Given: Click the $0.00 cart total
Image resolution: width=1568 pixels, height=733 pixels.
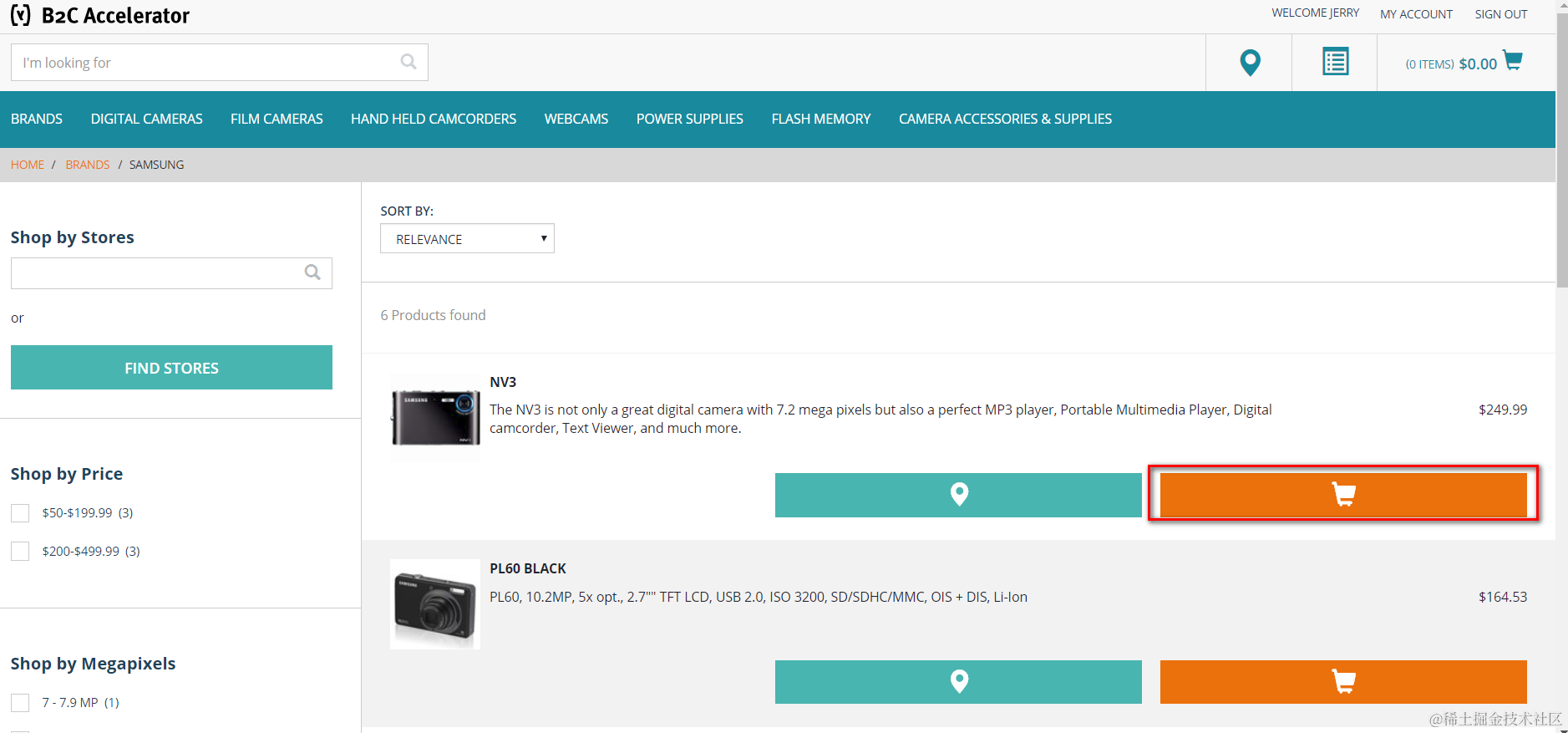Looking at the screenshot, I should click(1478, 64).
